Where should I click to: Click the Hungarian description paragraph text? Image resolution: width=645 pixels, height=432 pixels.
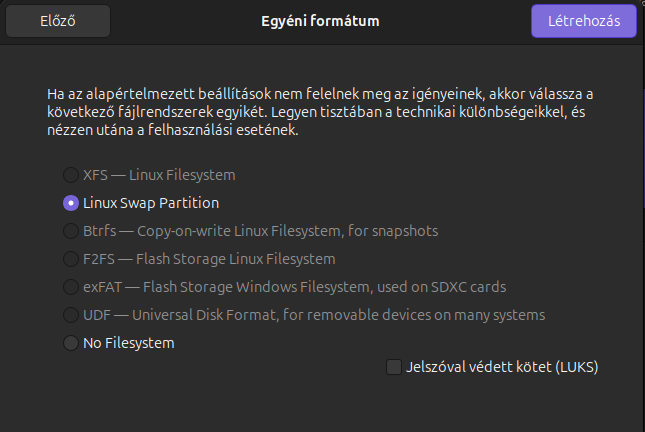pos(322,111)
